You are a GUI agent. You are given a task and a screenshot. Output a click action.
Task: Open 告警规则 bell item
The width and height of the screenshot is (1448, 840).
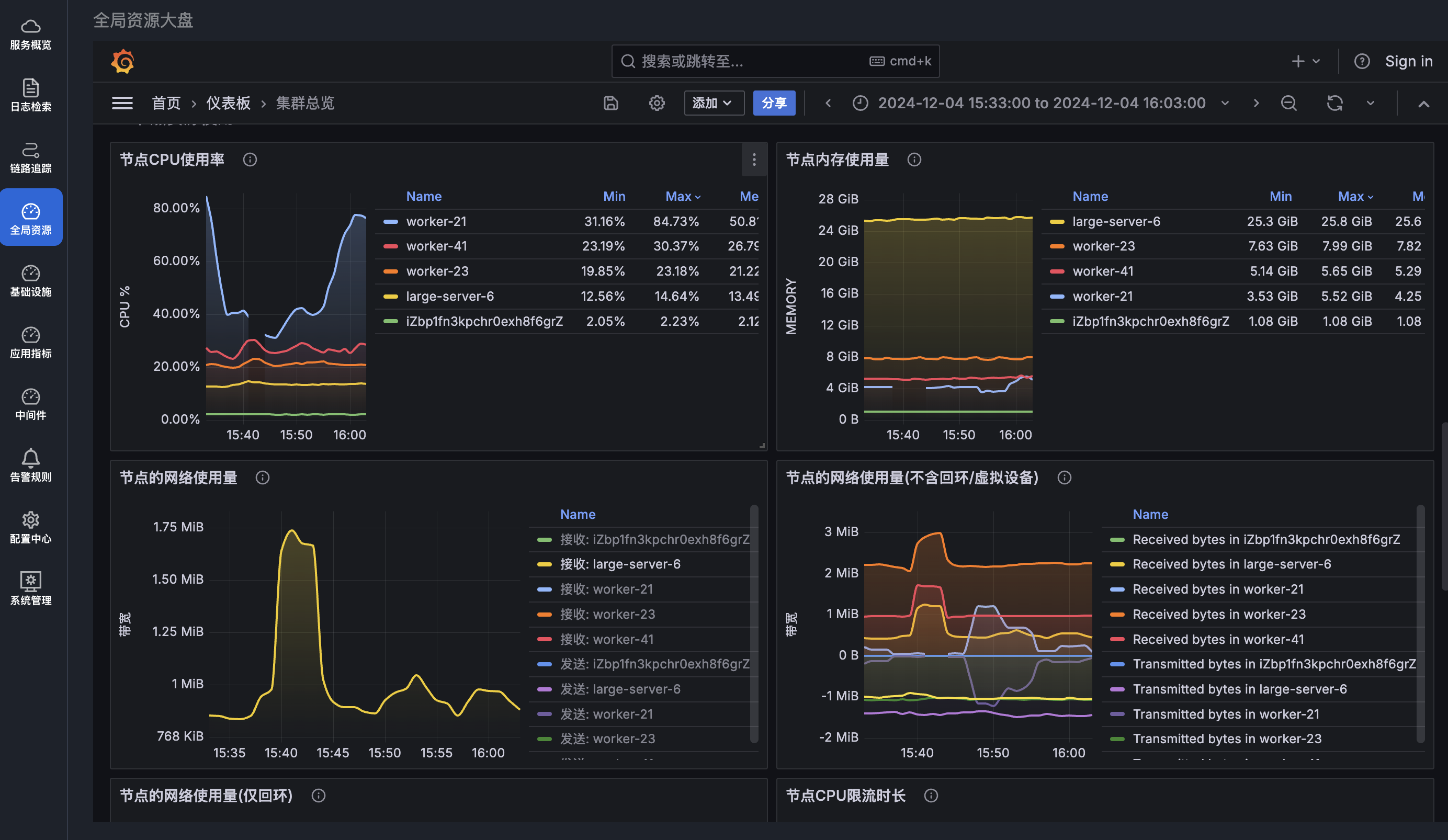click(31, 466)
